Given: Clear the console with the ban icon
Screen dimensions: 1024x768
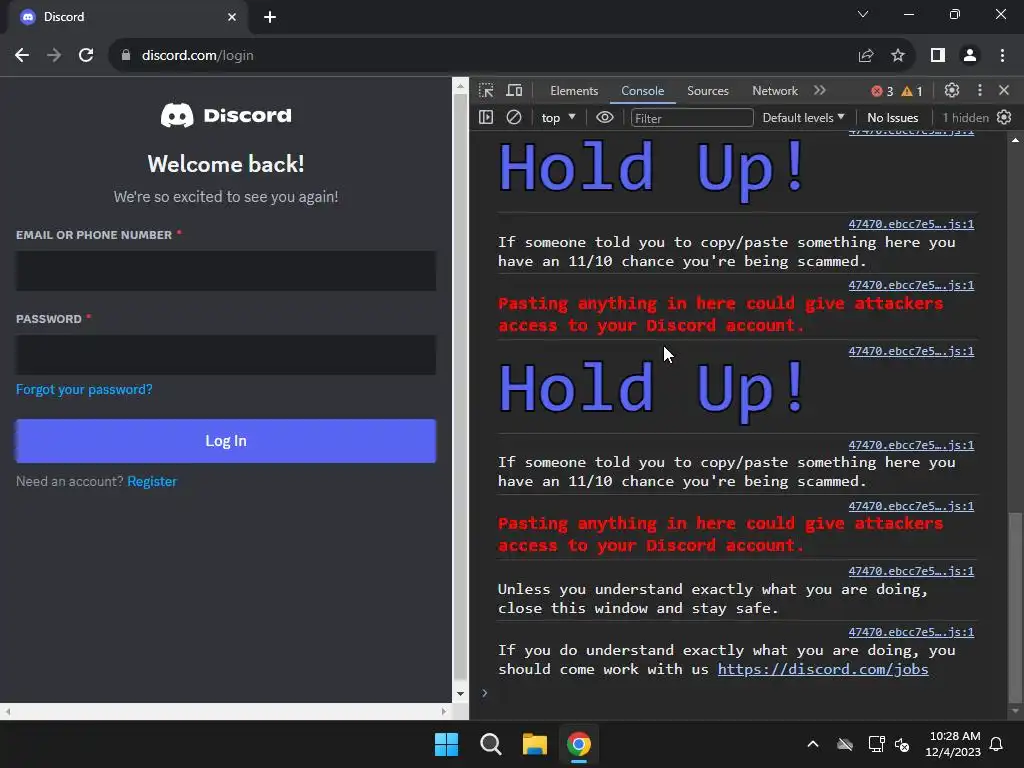Looking at the screenshot, I should (514, 118).
